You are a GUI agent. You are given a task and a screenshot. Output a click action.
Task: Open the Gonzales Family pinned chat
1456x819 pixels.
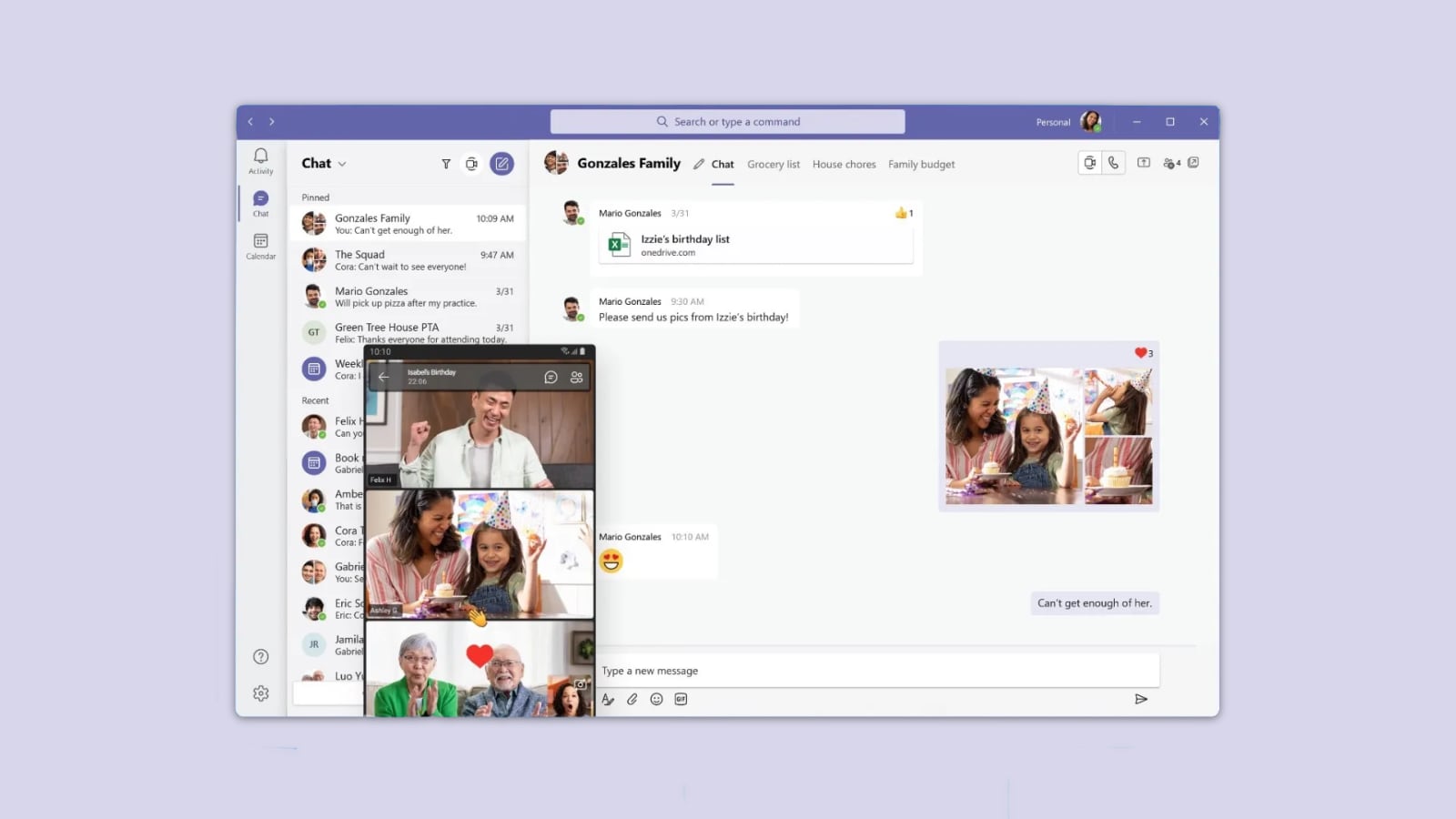(x=408, y=223)
